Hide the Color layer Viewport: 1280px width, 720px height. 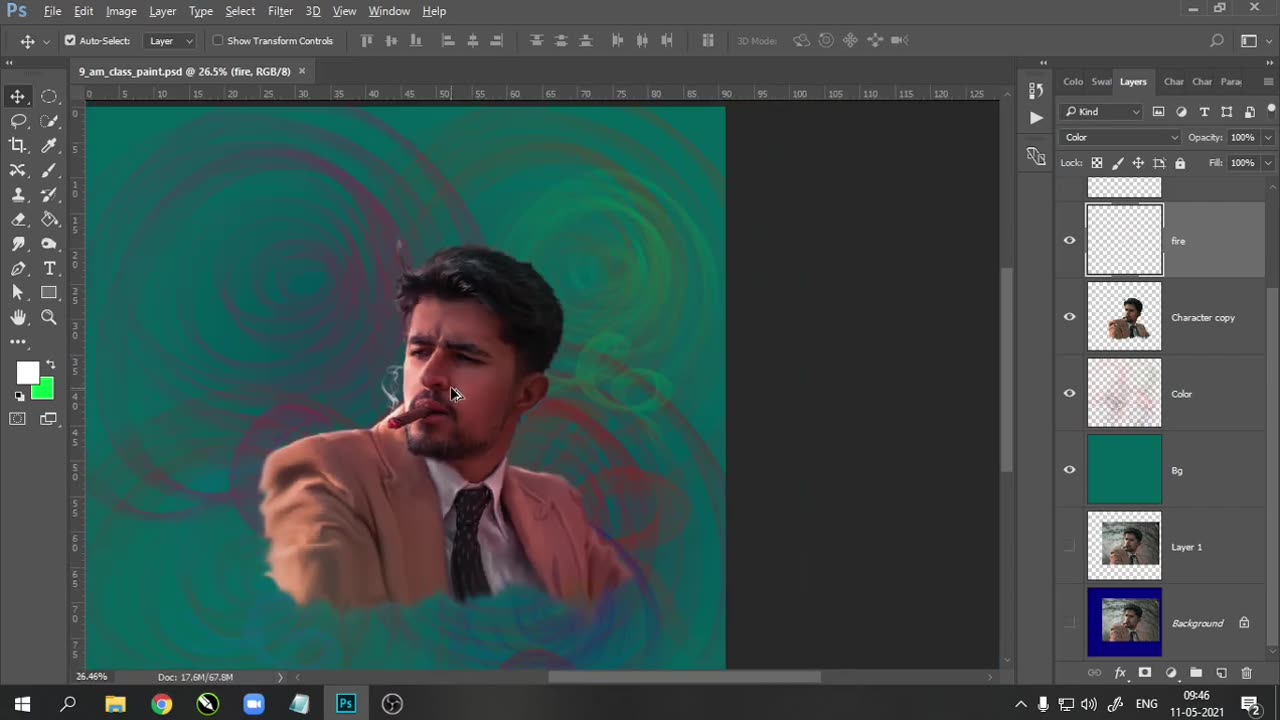(1069, 394)
